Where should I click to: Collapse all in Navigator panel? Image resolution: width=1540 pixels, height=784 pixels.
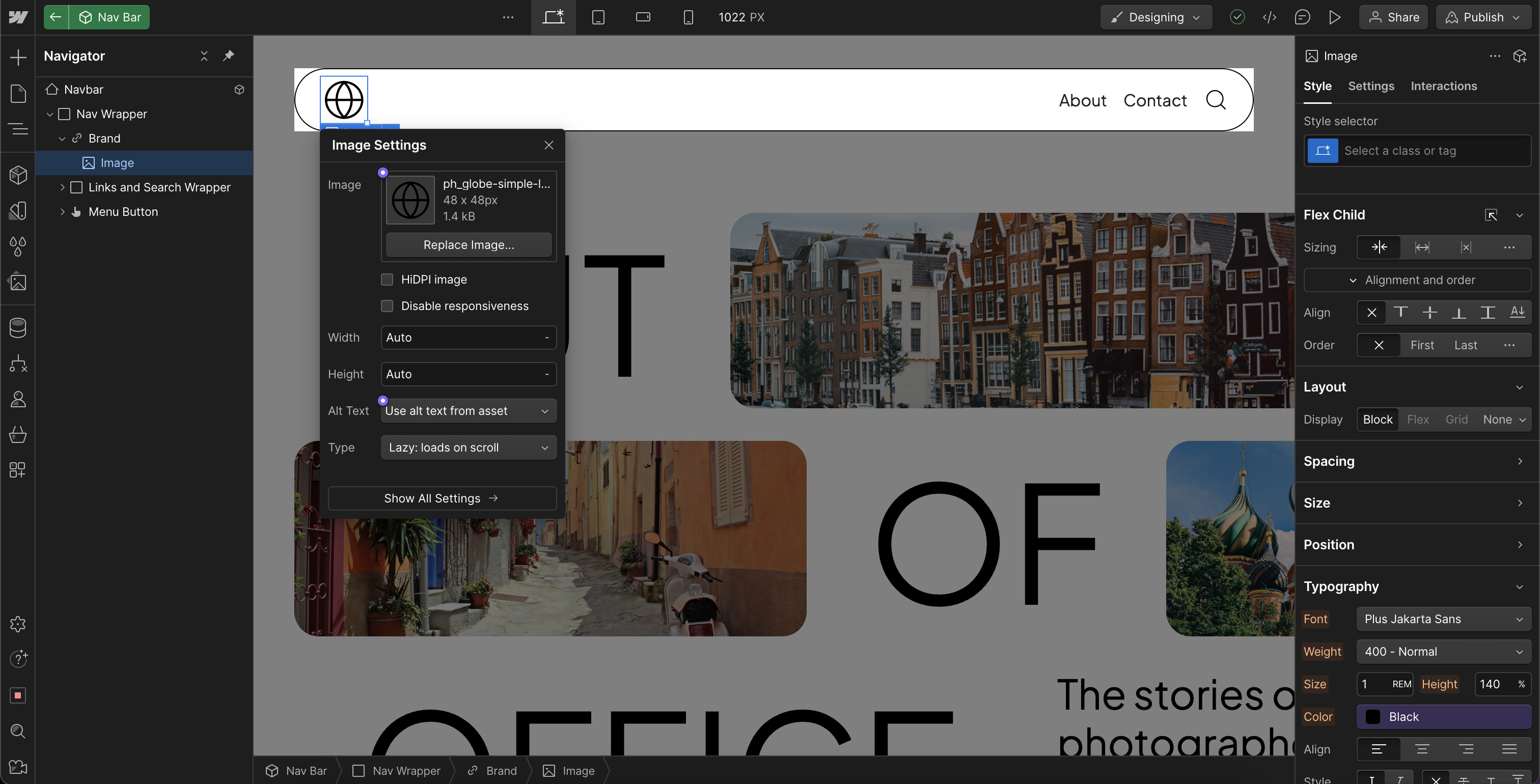pyautogui.click(x=204, y=55)
